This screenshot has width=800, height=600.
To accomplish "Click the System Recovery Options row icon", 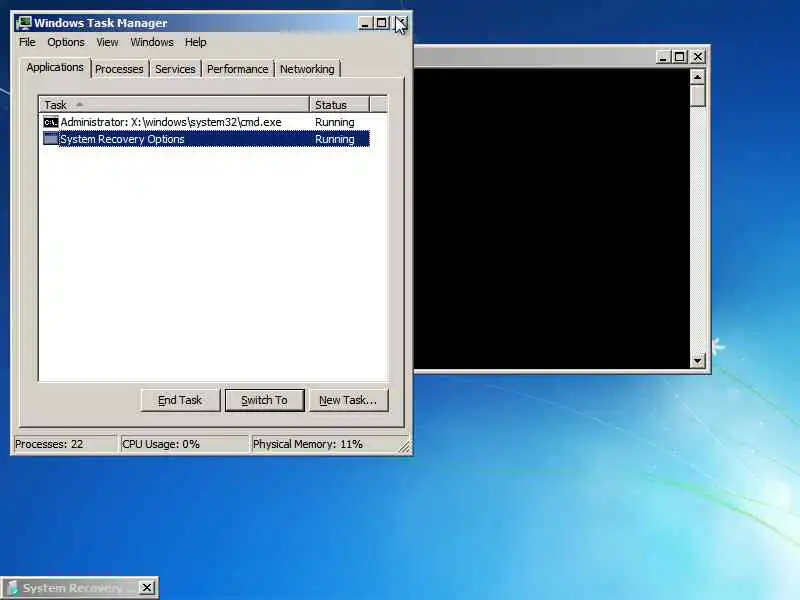I will (x=51, y=139).
